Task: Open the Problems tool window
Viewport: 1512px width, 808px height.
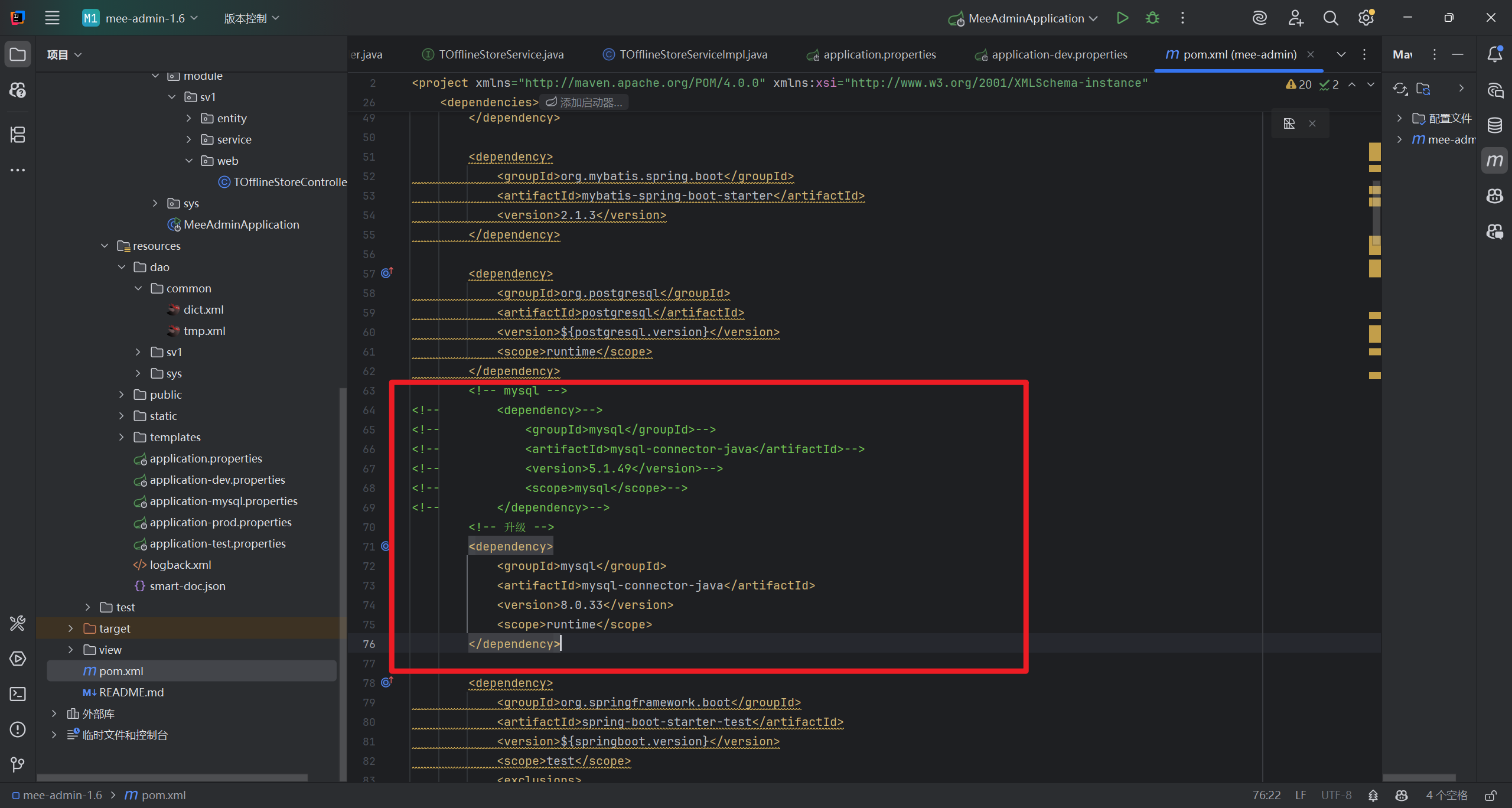Action: click(18, 729)
